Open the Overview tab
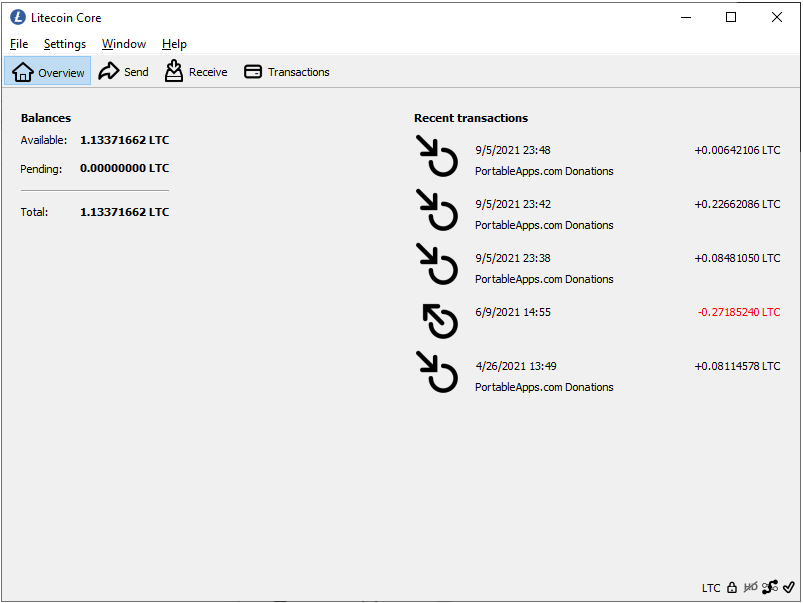The image size is (803, 603). 48,72
